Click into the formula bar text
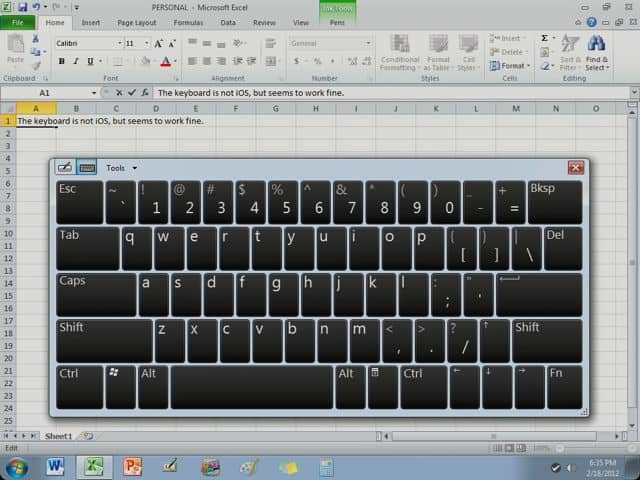This screenshot has height=480, width=640. (391, 93)
